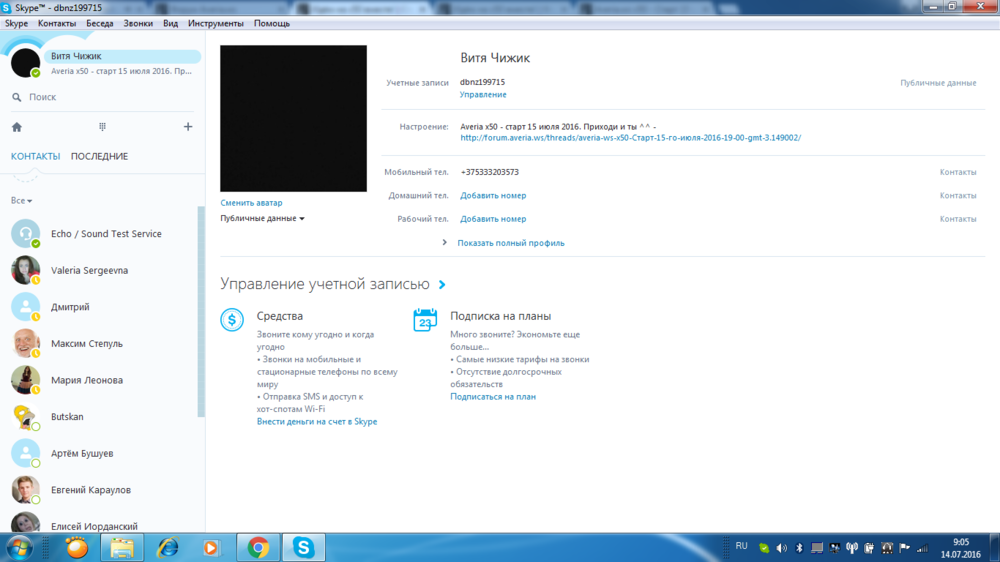Click the Подписаться на план link
Viewport: 1000px width, 562px height.
[x=493, y=397]
